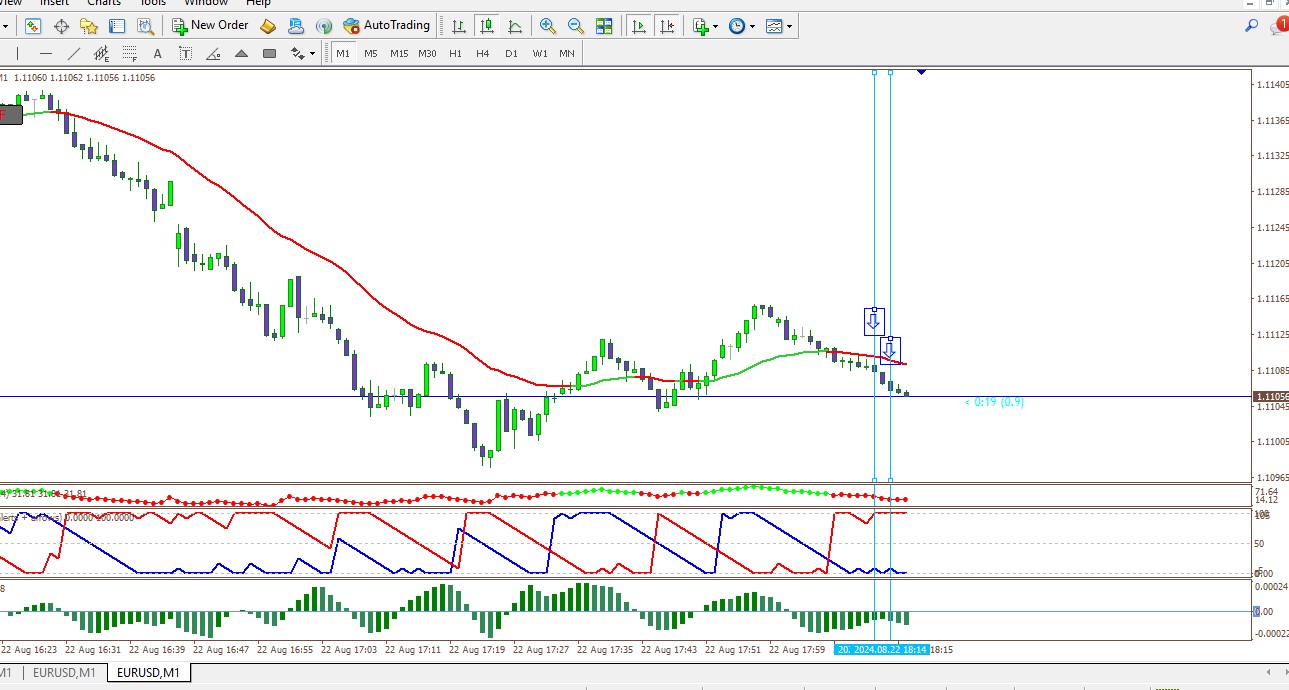The image size is (1289, 690).
Task: Select the vertical line drawing tool
Action: pos(18,53)
